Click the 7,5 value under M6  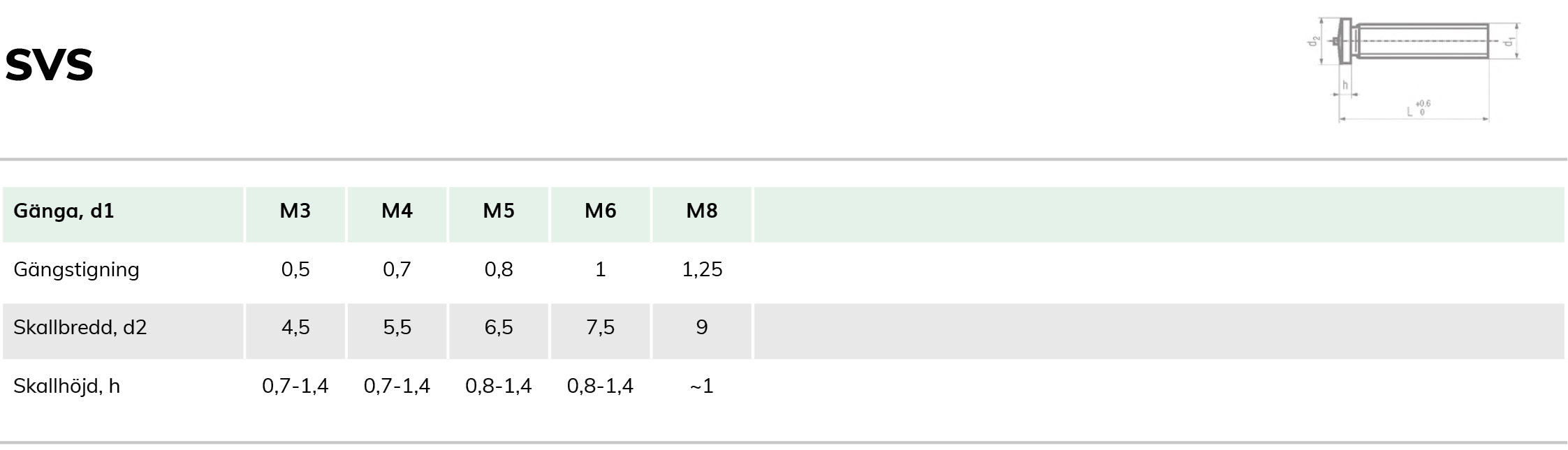pyautogui.click(x=601, y=327)
